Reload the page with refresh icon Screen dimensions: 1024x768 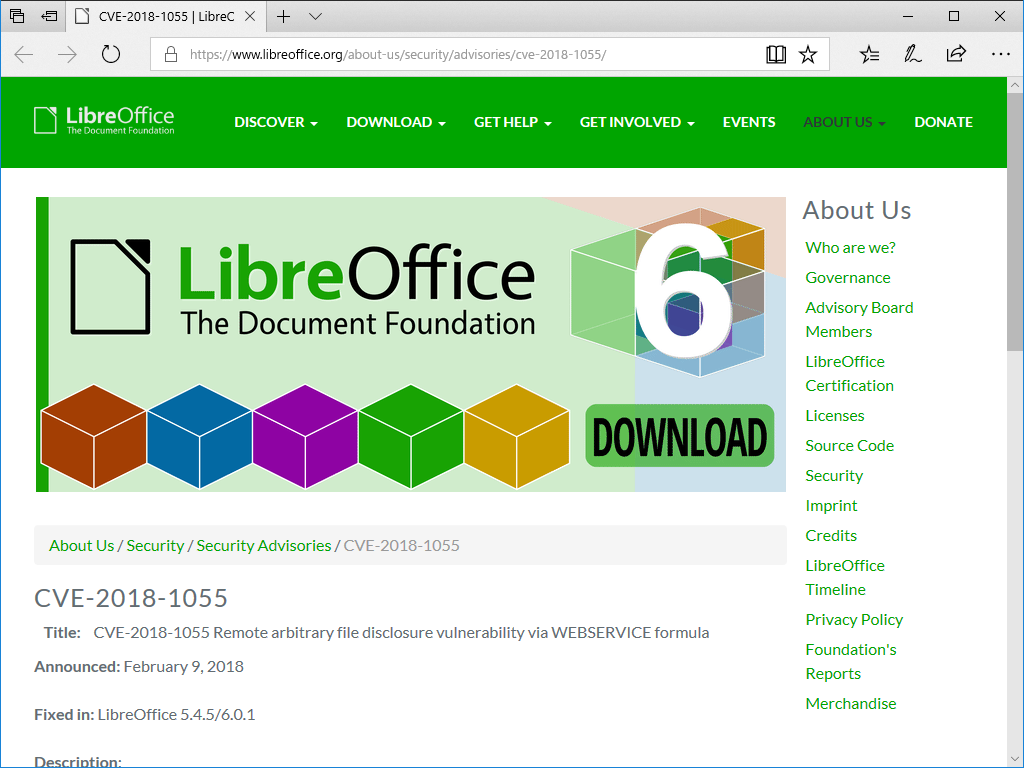coord(111,54)
